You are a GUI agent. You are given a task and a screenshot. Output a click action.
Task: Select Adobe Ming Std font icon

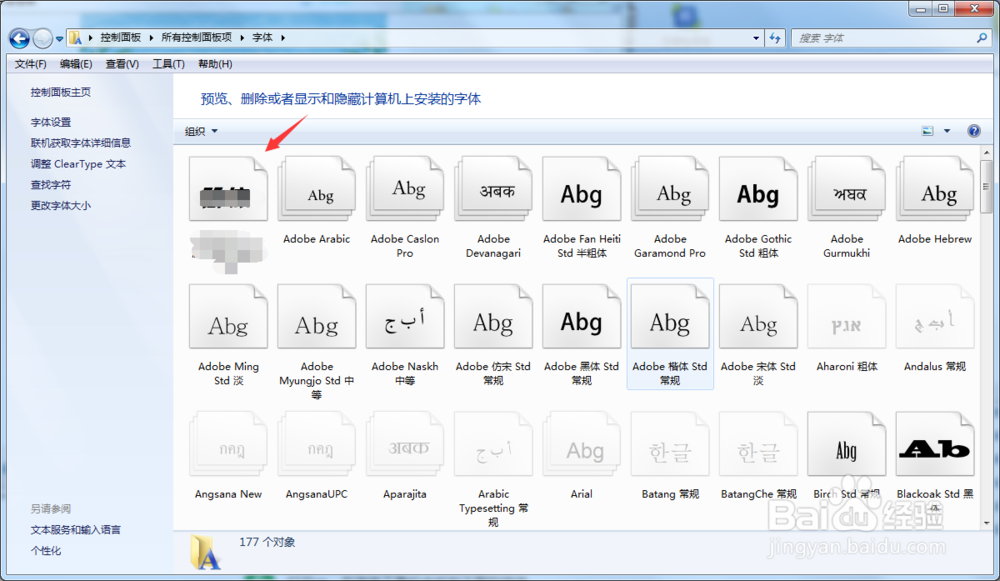tap(228, 317)
